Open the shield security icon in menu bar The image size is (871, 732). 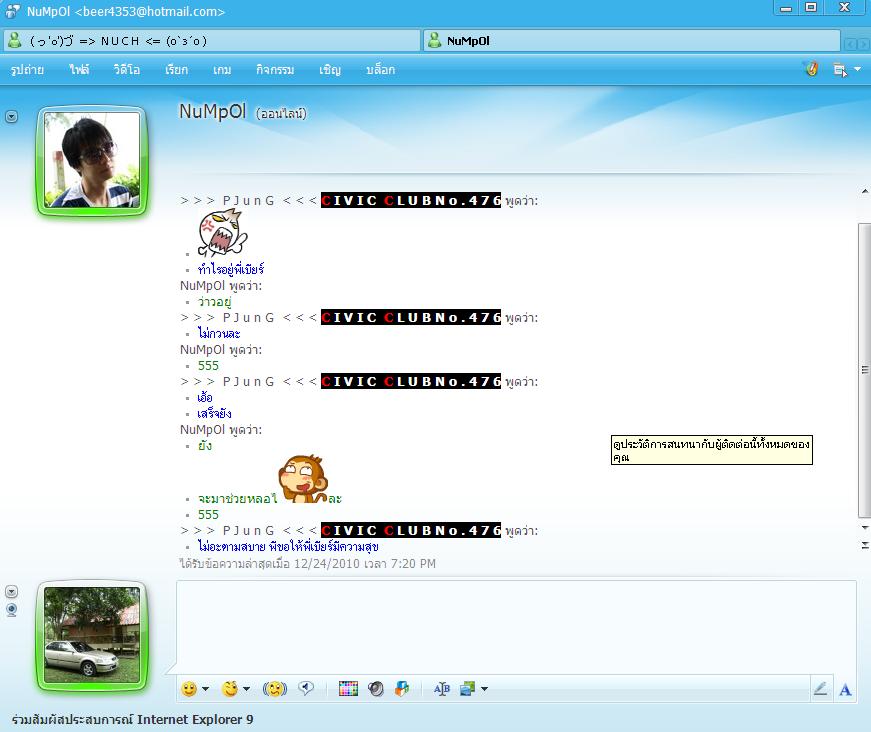(812, 70)
